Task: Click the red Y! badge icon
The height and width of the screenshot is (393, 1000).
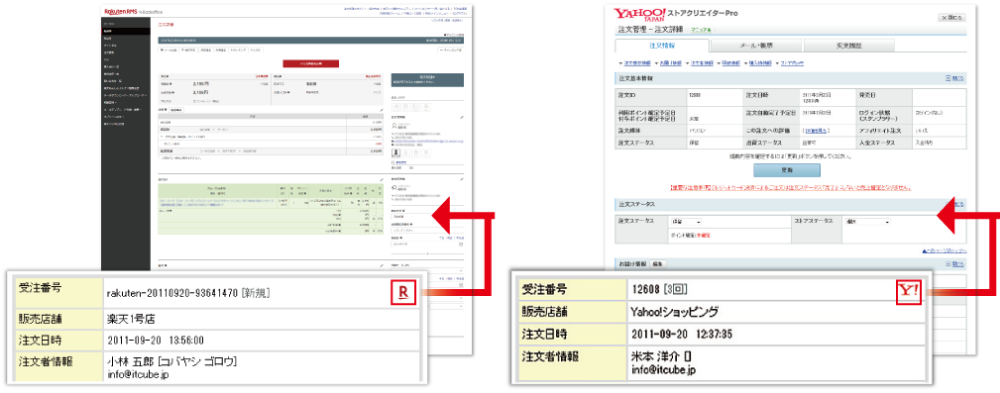Action: [x=909, y=293]
